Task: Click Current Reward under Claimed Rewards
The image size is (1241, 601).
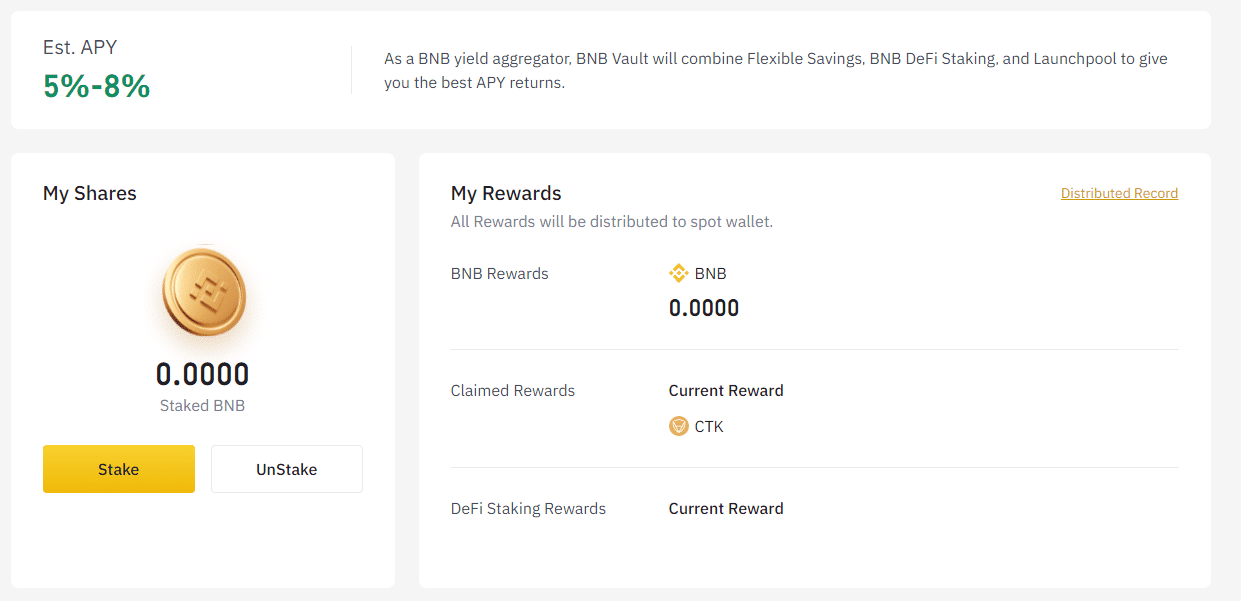Action: click(726, 391)
